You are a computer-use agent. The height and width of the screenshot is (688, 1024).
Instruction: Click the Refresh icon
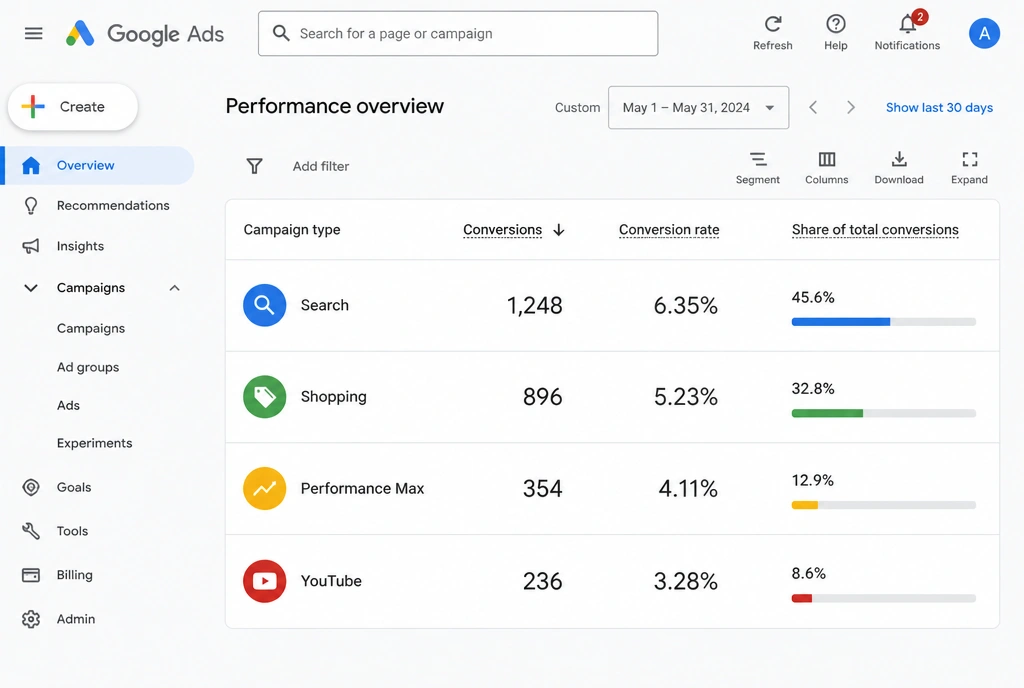[x=773, y=24]
